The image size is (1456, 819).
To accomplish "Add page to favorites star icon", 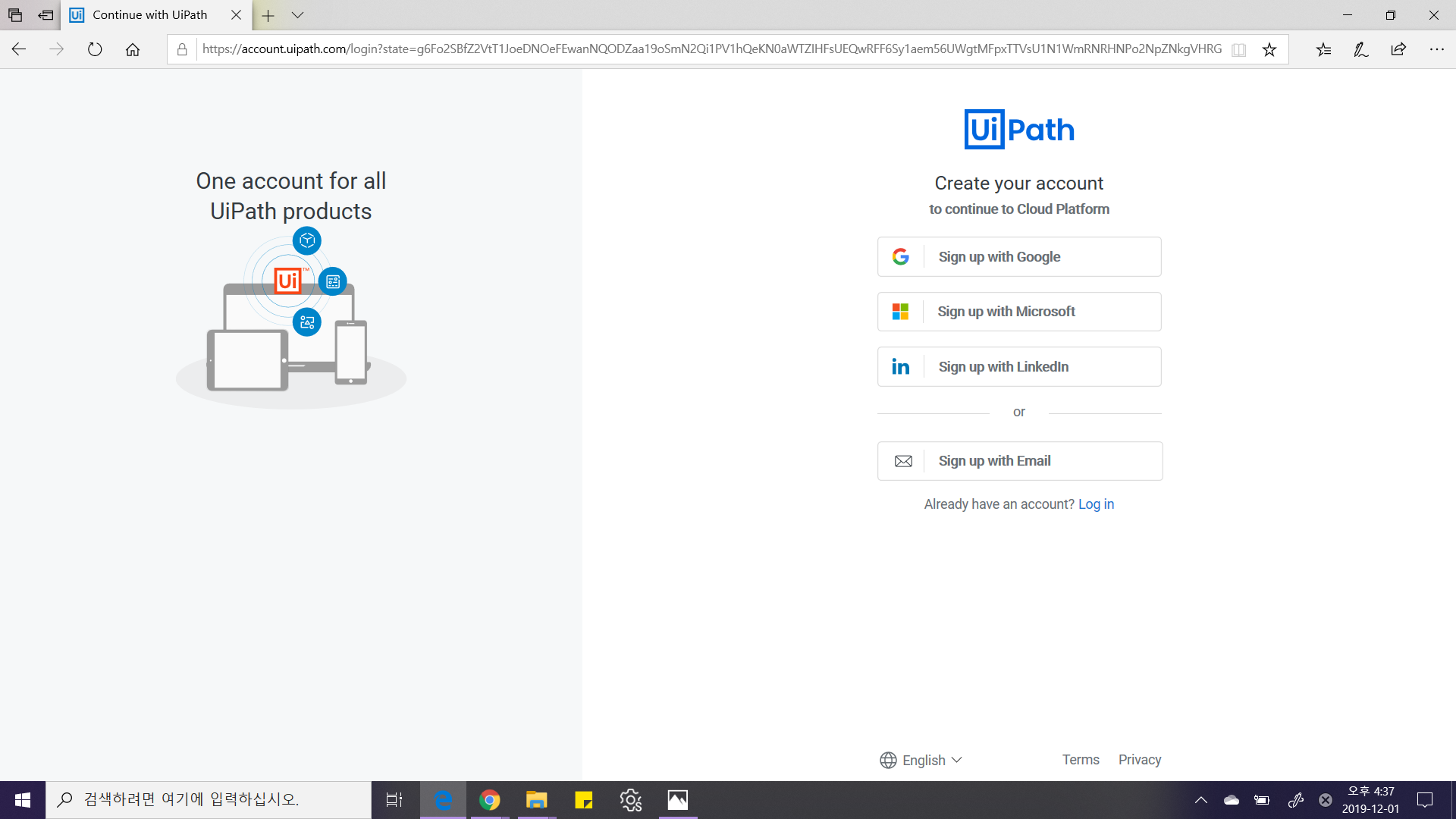I will click(1269, 49).
